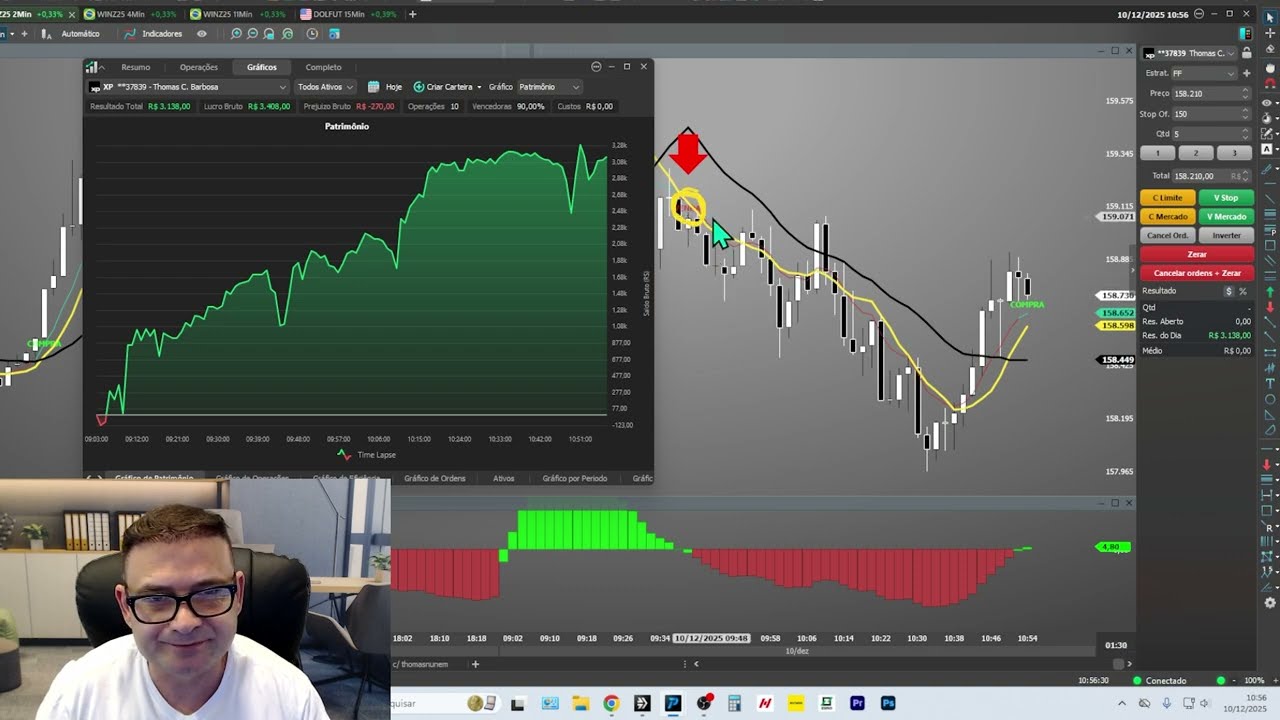
Task: Click the price scale label 158.449
Action: [x=1117, y=360]
